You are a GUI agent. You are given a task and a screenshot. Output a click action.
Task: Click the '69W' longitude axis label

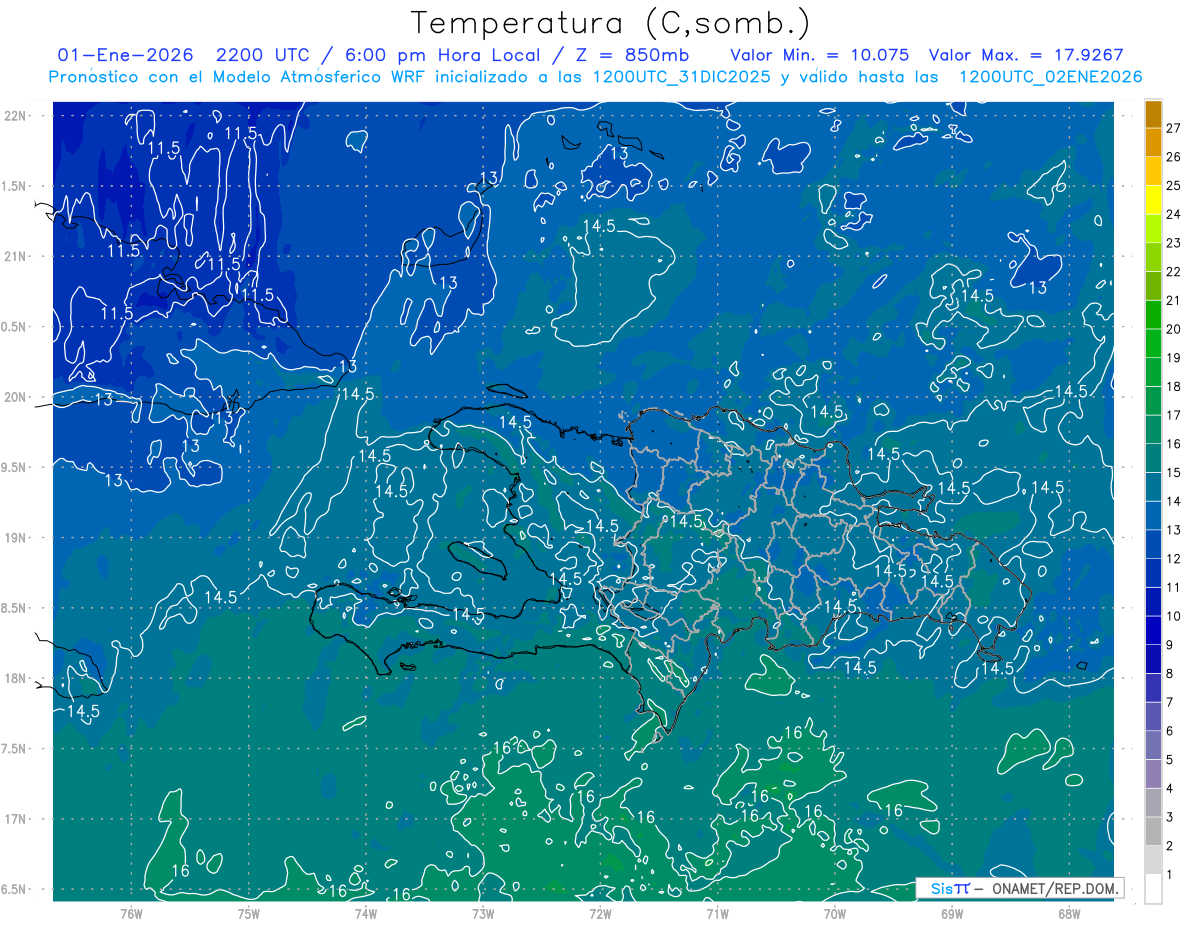(951, 913)
